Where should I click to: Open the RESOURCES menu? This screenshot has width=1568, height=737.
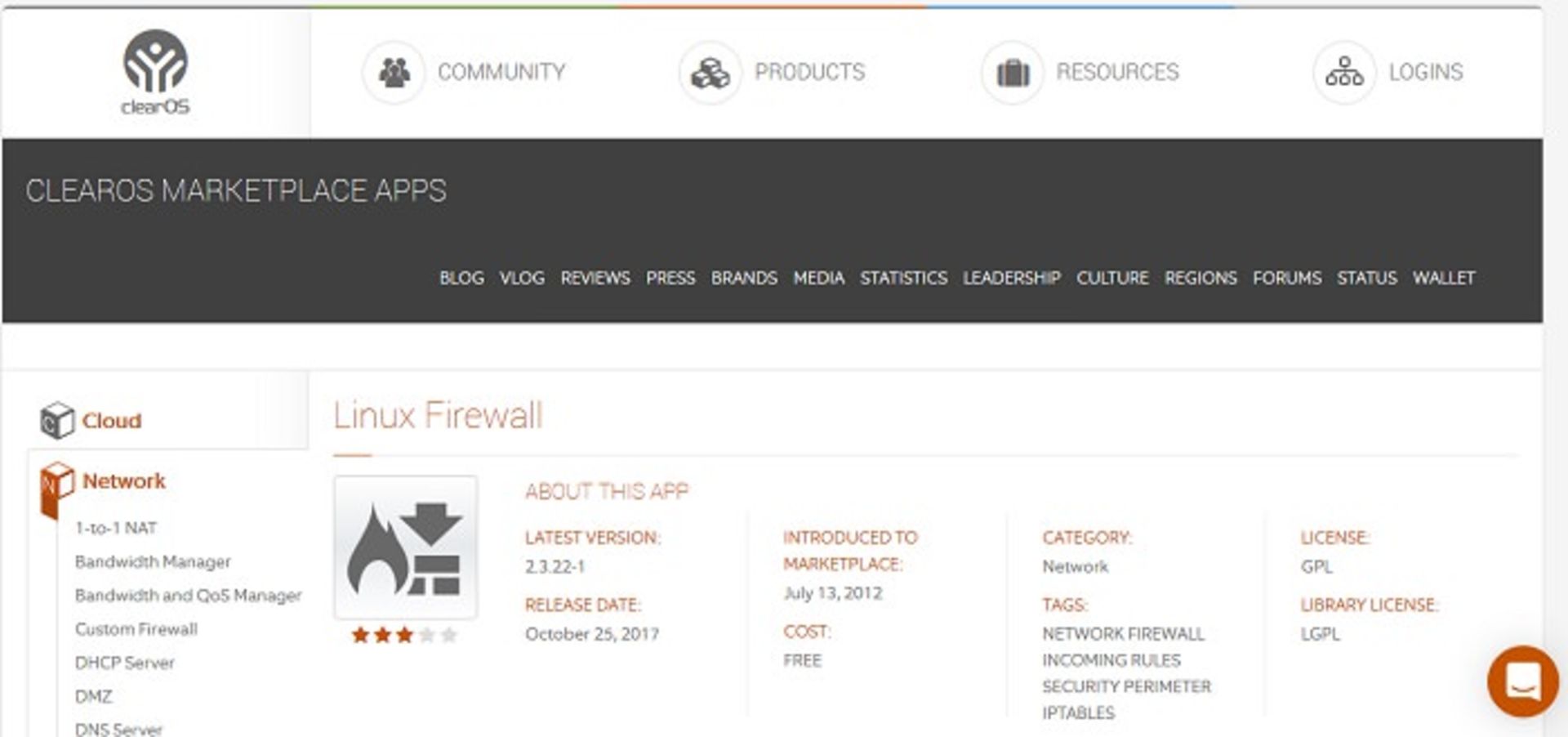click(1117, 72)
